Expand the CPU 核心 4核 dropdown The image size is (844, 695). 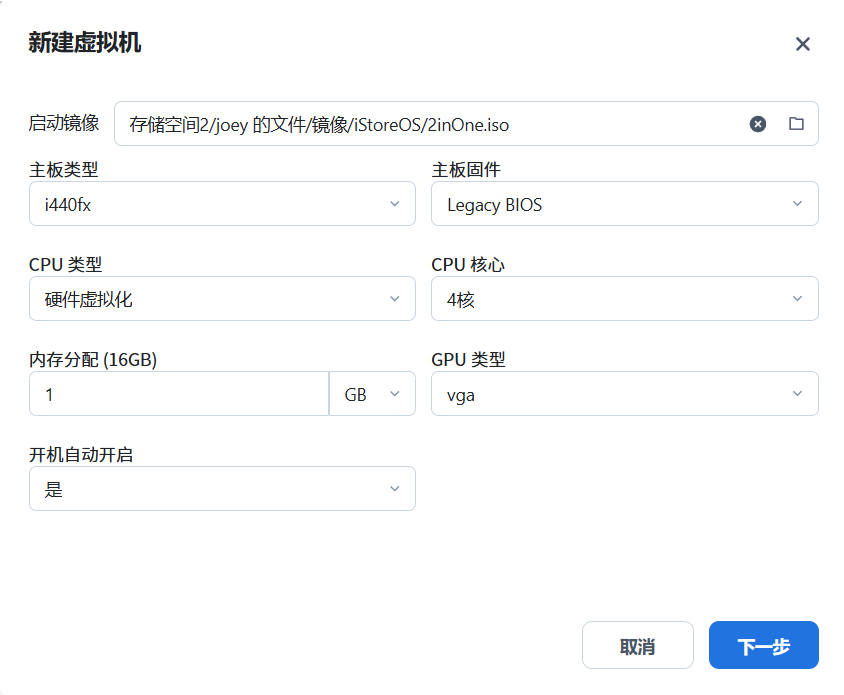tap(624, 299)
